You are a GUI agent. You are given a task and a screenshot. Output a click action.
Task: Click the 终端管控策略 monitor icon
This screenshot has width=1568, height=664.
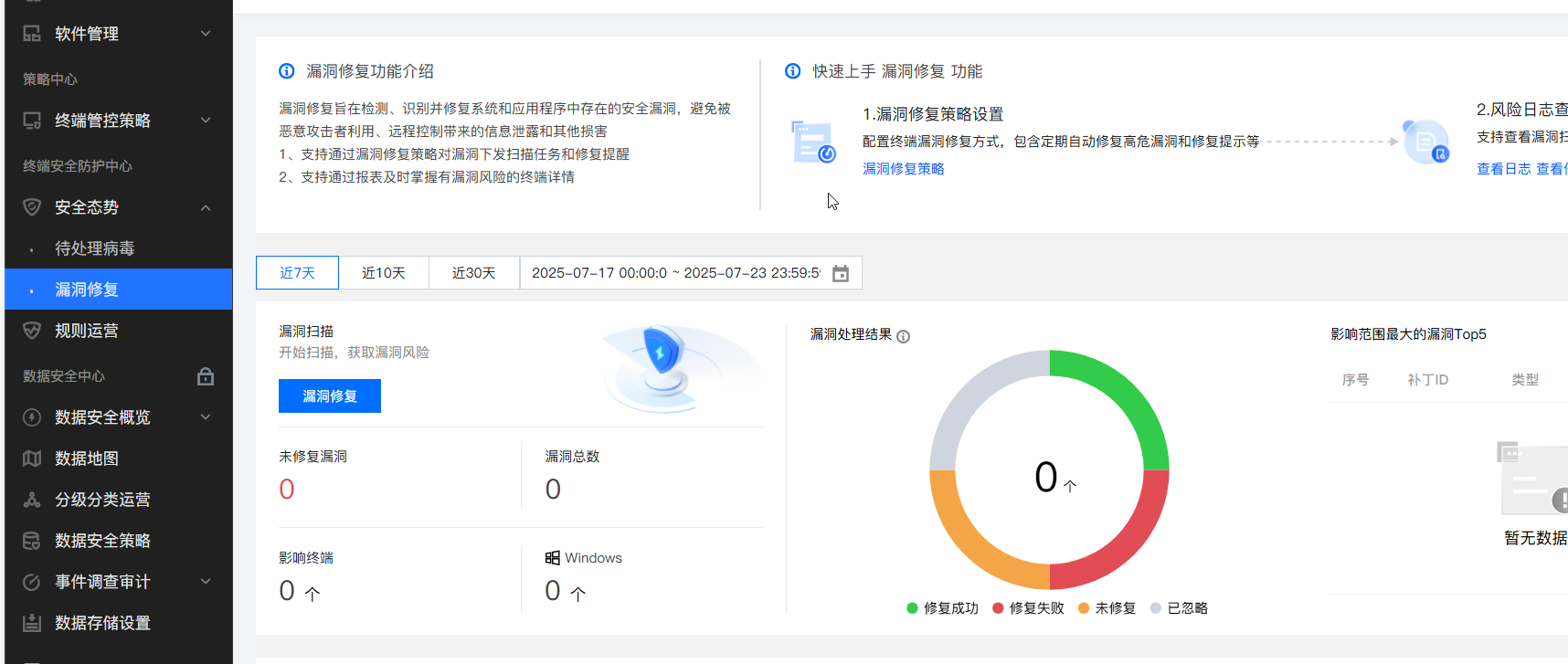[32, 121]
